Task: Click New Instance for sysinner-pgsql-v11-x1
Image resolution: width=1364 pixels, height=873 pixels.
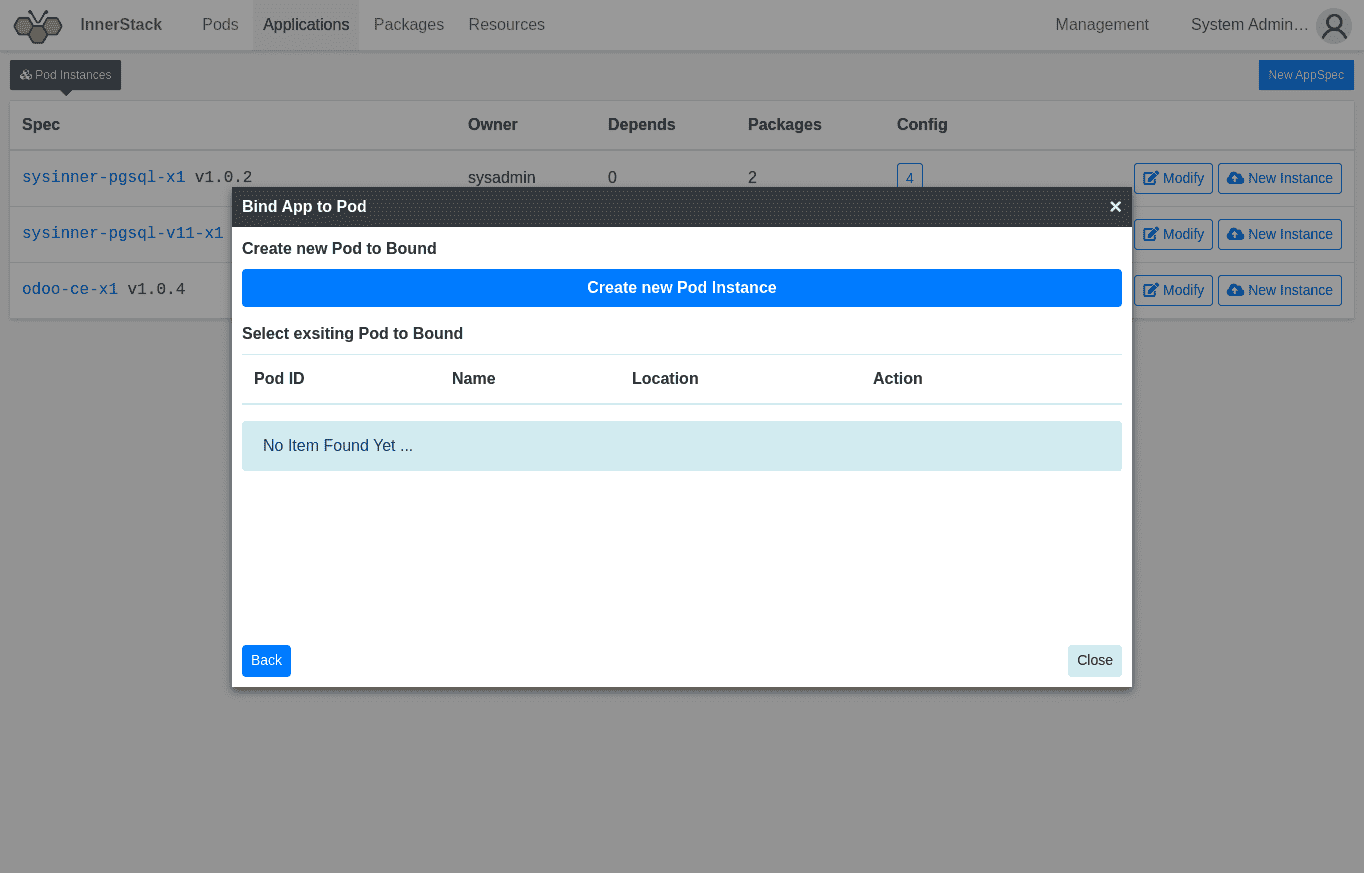Action: pos(1280,234)
